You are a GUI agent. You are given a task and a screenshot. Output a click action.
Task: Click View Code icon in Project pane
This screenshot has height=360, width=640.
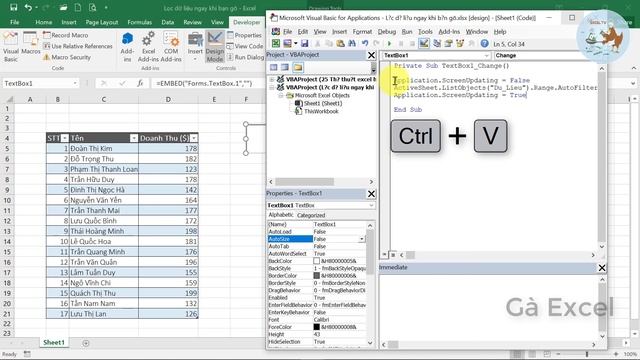tap(273, 67)
